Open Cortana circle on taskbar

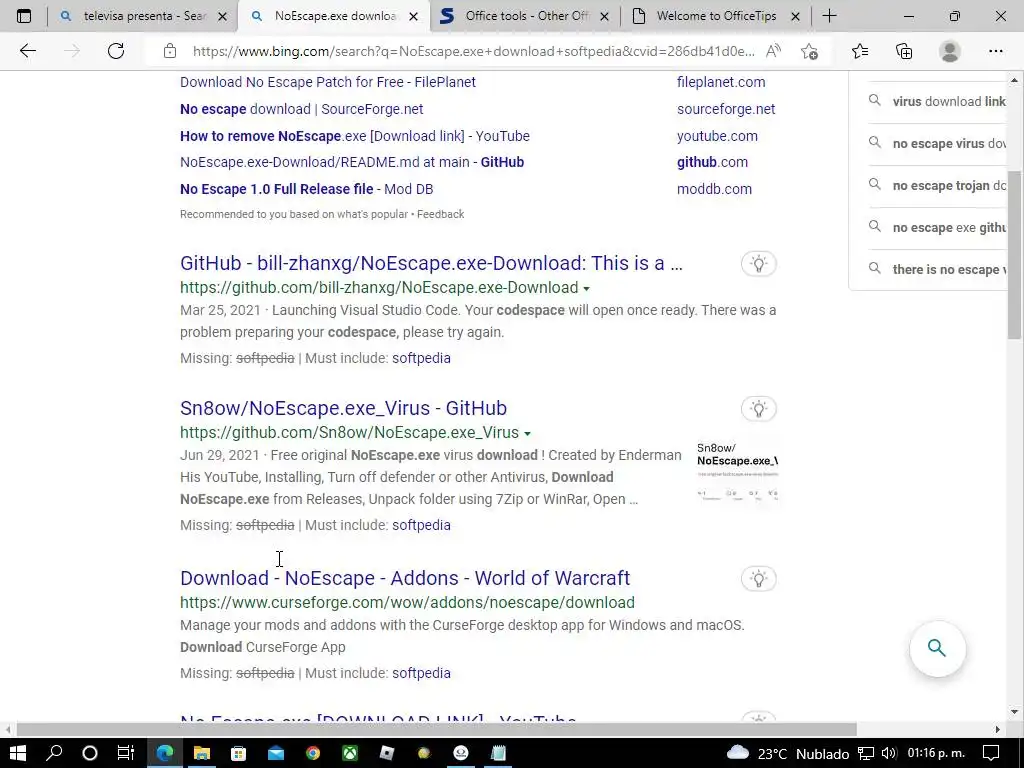click(x=89, y=753)
